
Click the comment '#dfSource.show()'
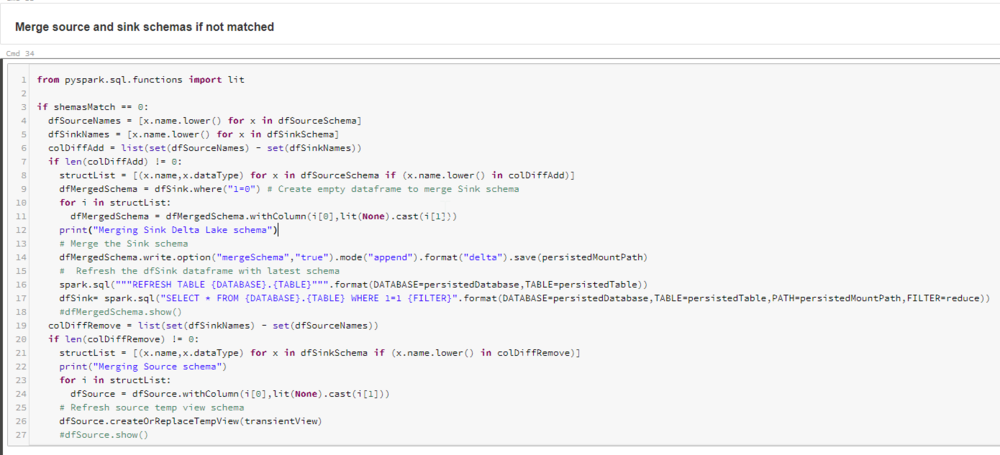click(x=104, y=435)
